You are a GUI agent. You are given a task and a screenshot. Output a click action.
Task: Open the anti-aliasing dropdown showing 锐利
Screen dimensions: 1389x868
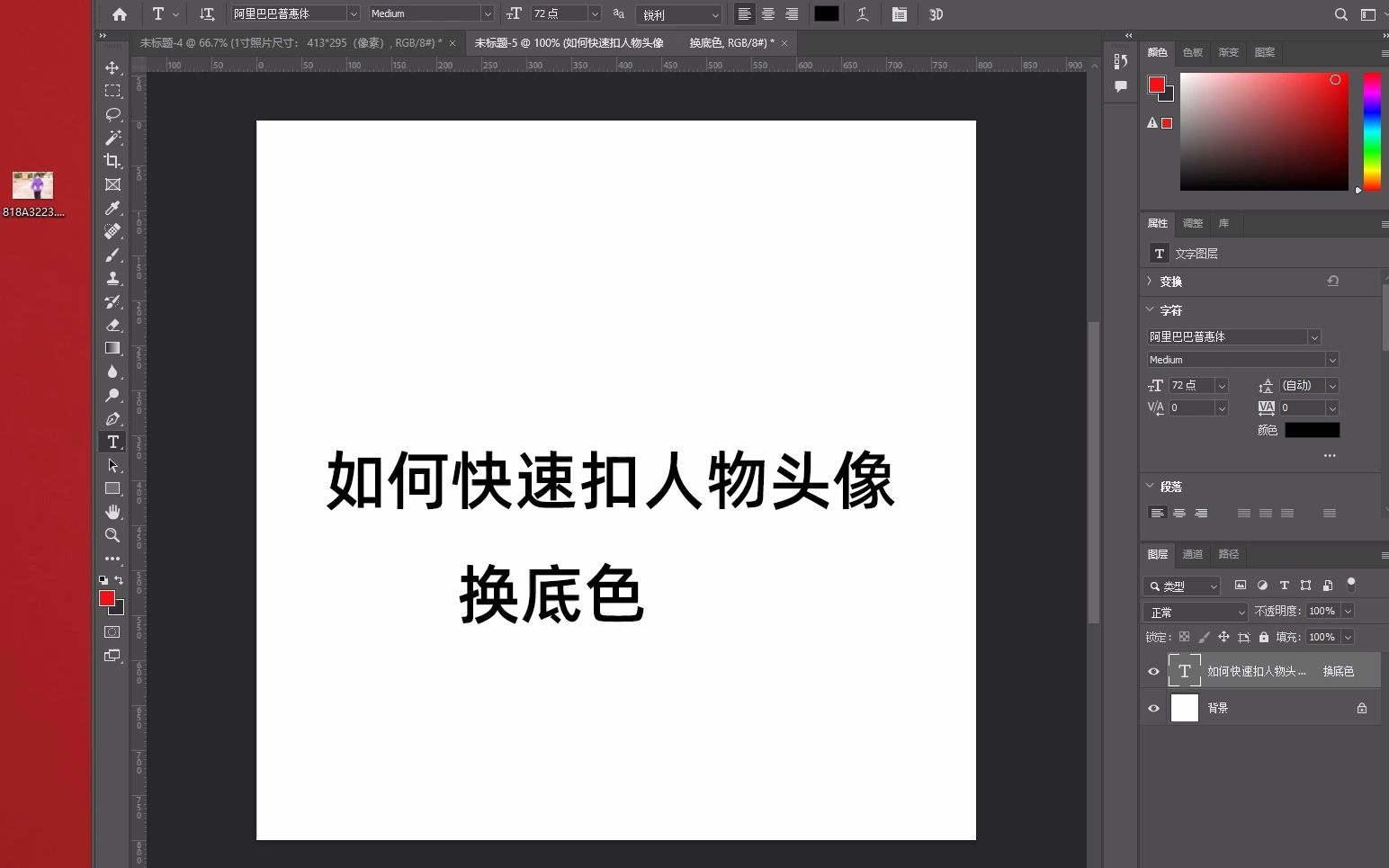coord(679,13)
